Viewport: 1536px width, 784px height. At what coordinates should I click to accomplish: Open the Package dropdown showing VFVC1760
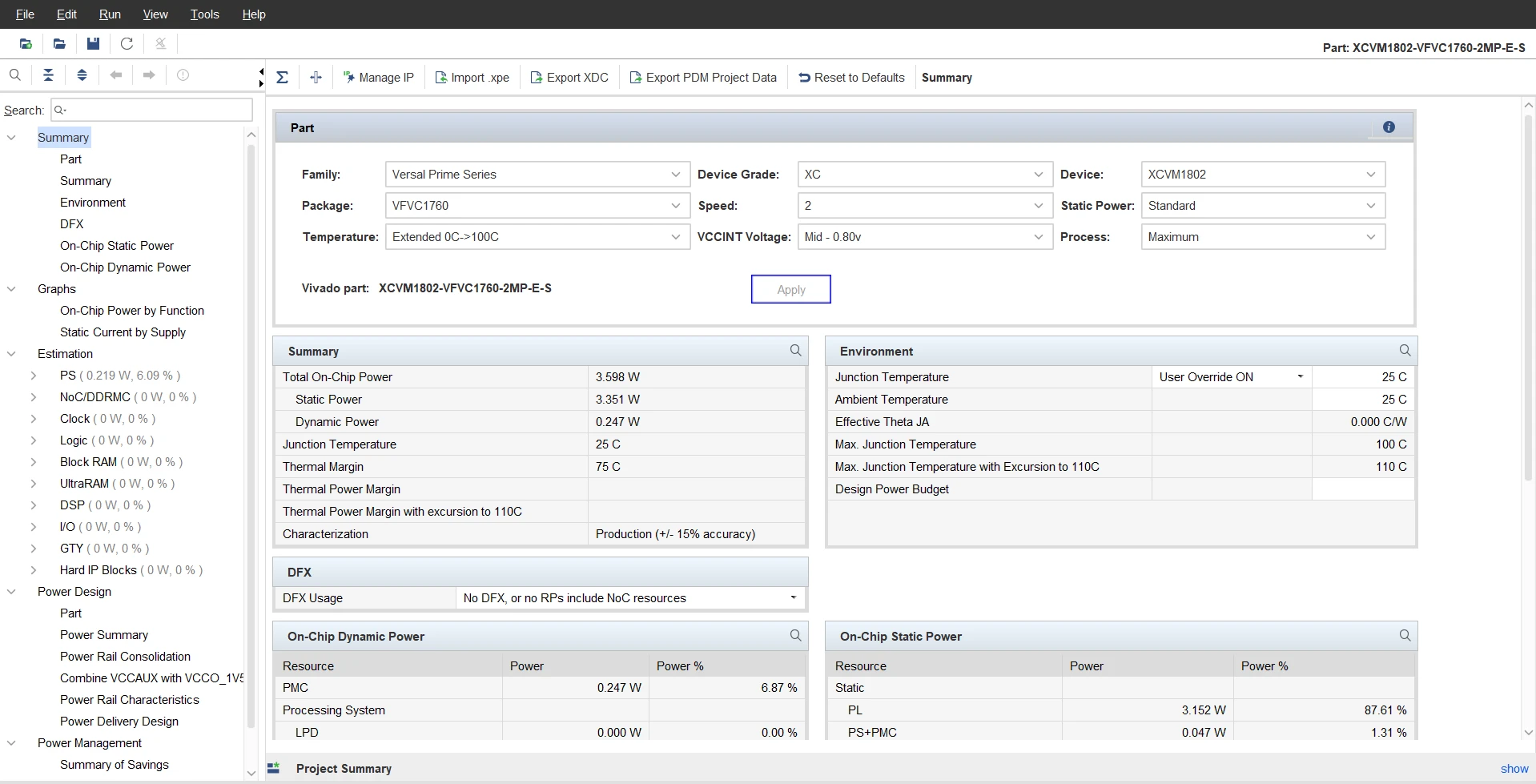pyautogui.click(x=537, y=206)
